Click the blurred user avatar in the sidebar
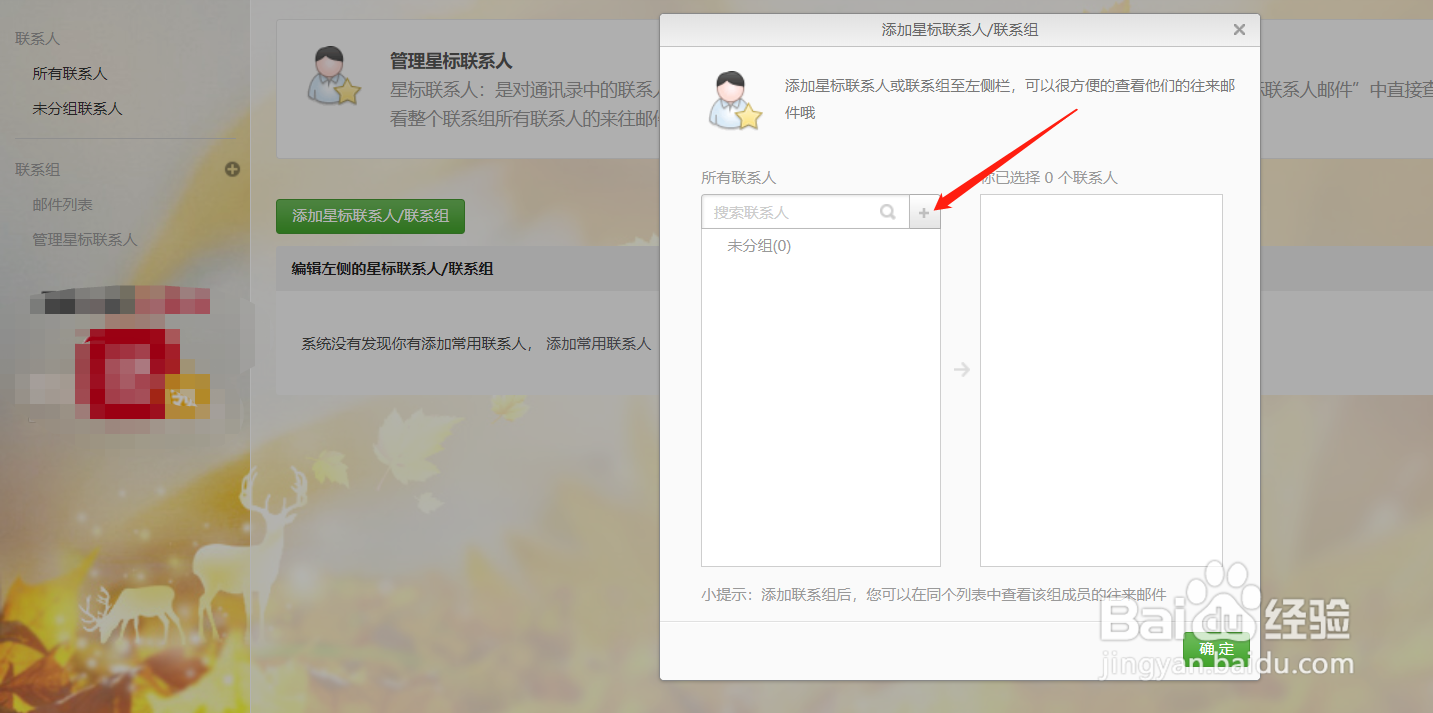1433x713 pixels. coord(118,301)
